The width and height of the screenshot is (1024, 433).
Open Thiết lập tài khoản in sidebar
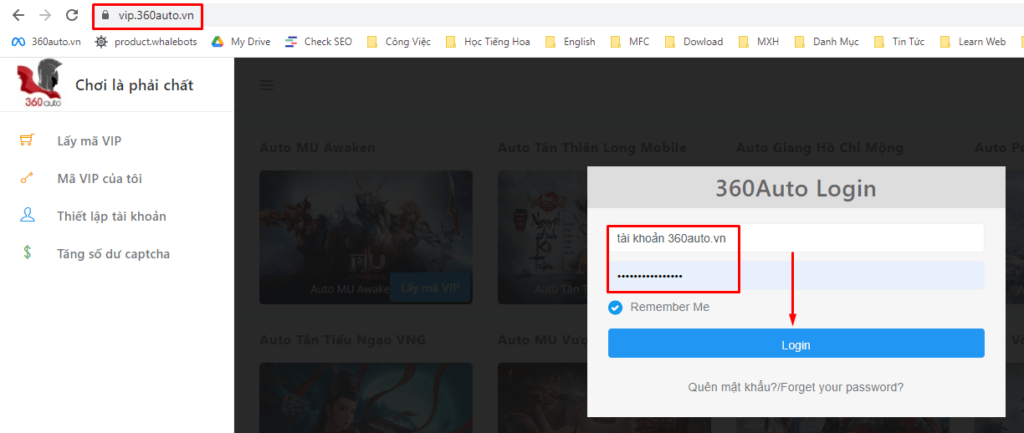tap(111, 216)
